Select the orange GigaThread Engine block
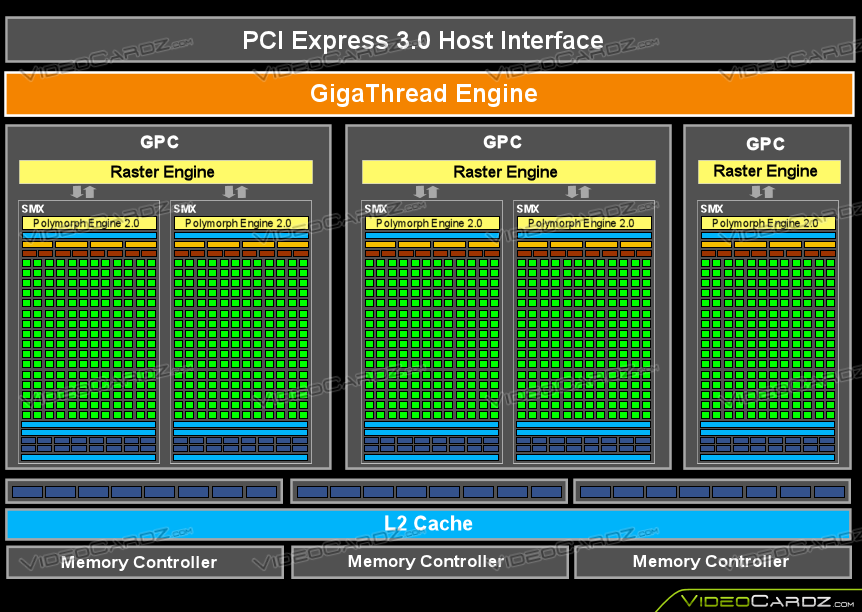This screenshot has width=862, height=612. click(x=430, y=94)
